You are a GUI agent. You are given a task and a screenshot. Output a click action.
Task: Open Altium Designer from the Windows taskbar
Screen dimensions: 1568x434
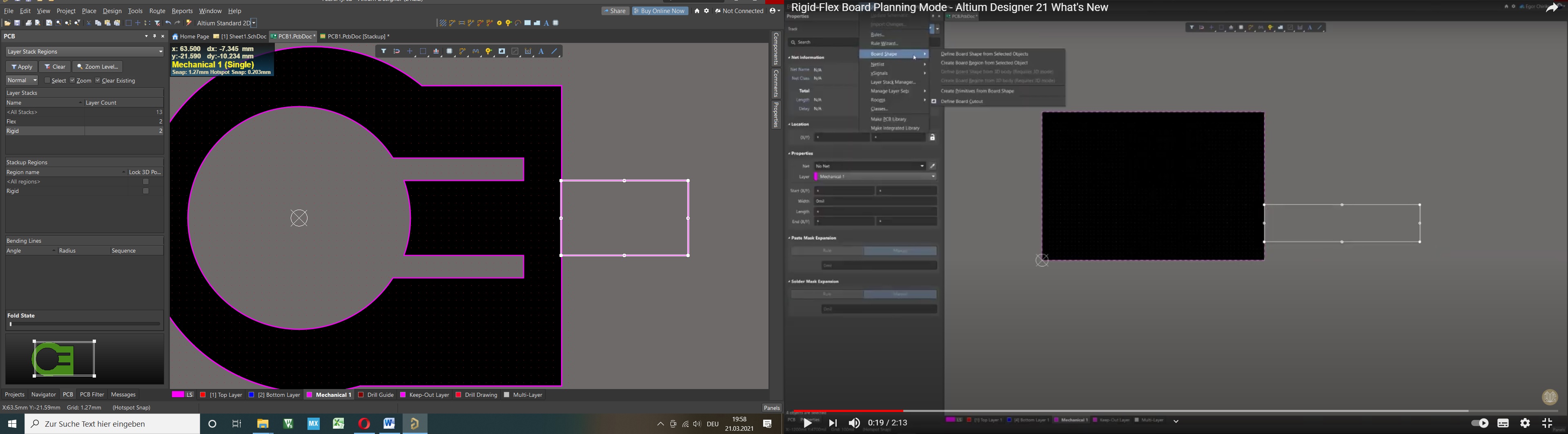[415, 424]
